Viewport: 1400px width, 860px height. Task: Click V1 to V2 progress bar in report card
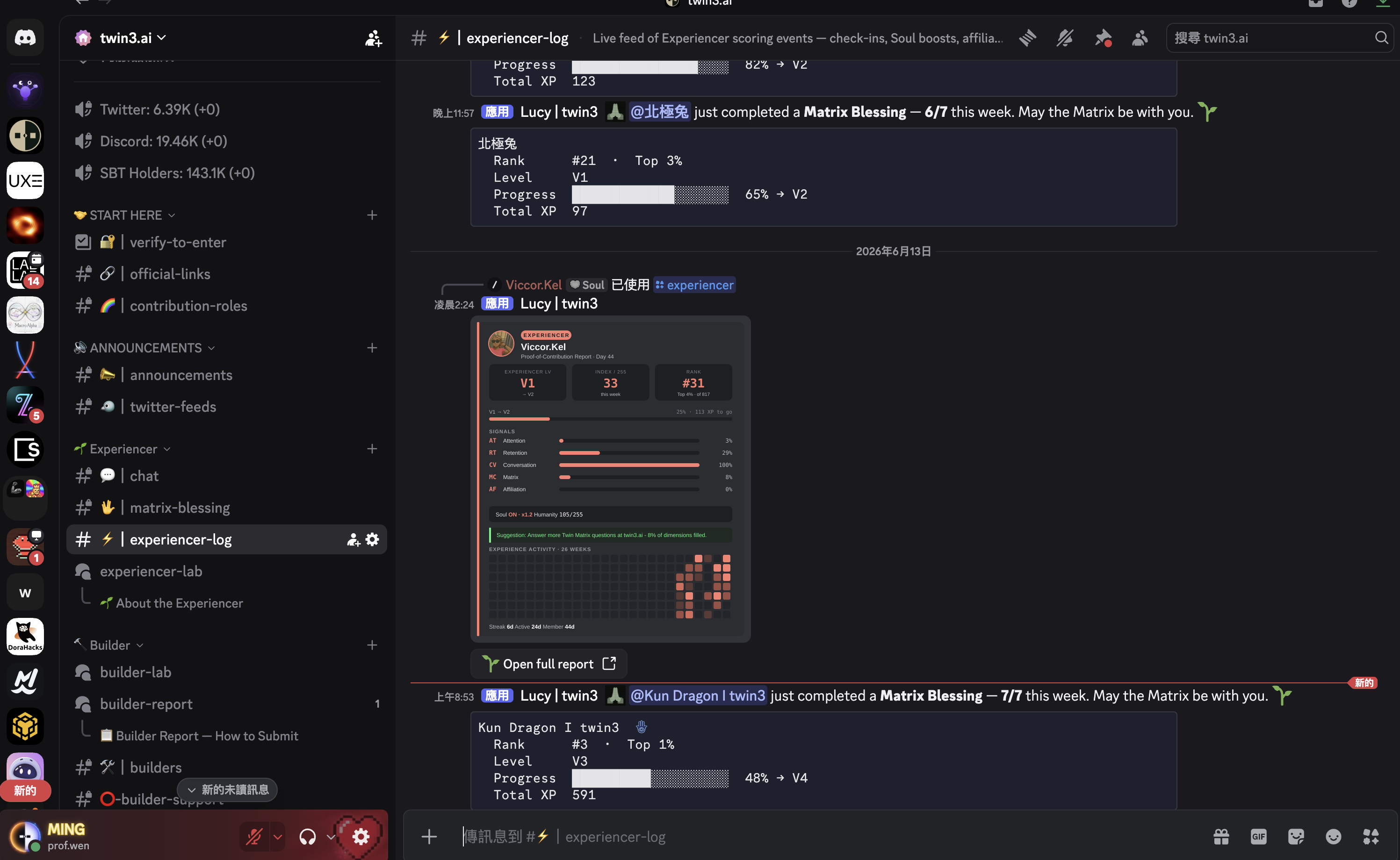click(610, 419)
